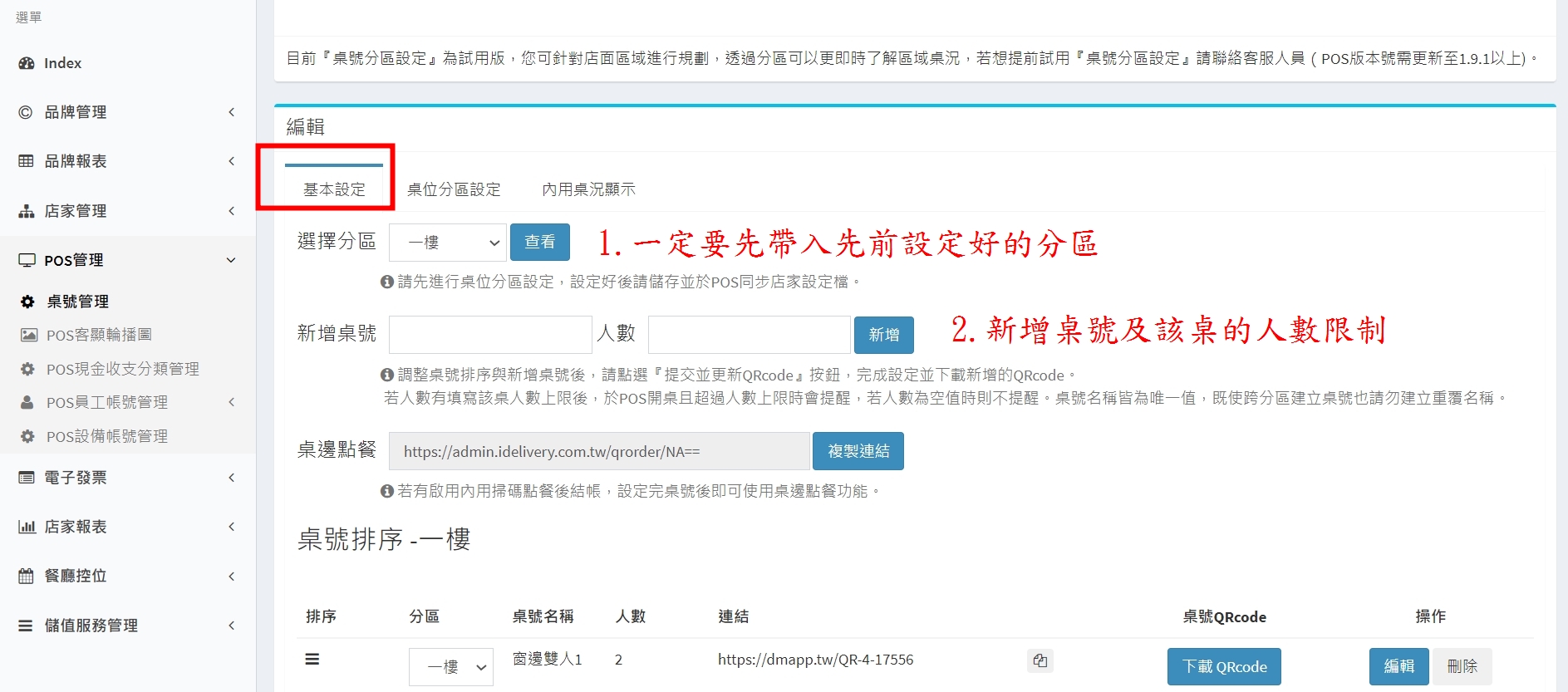Image resolution: width=1568 pixels, height=692 pixels.
Task: Click the dashboard icon next to Index
Action: pyautogui.click(x=27, y=63)
